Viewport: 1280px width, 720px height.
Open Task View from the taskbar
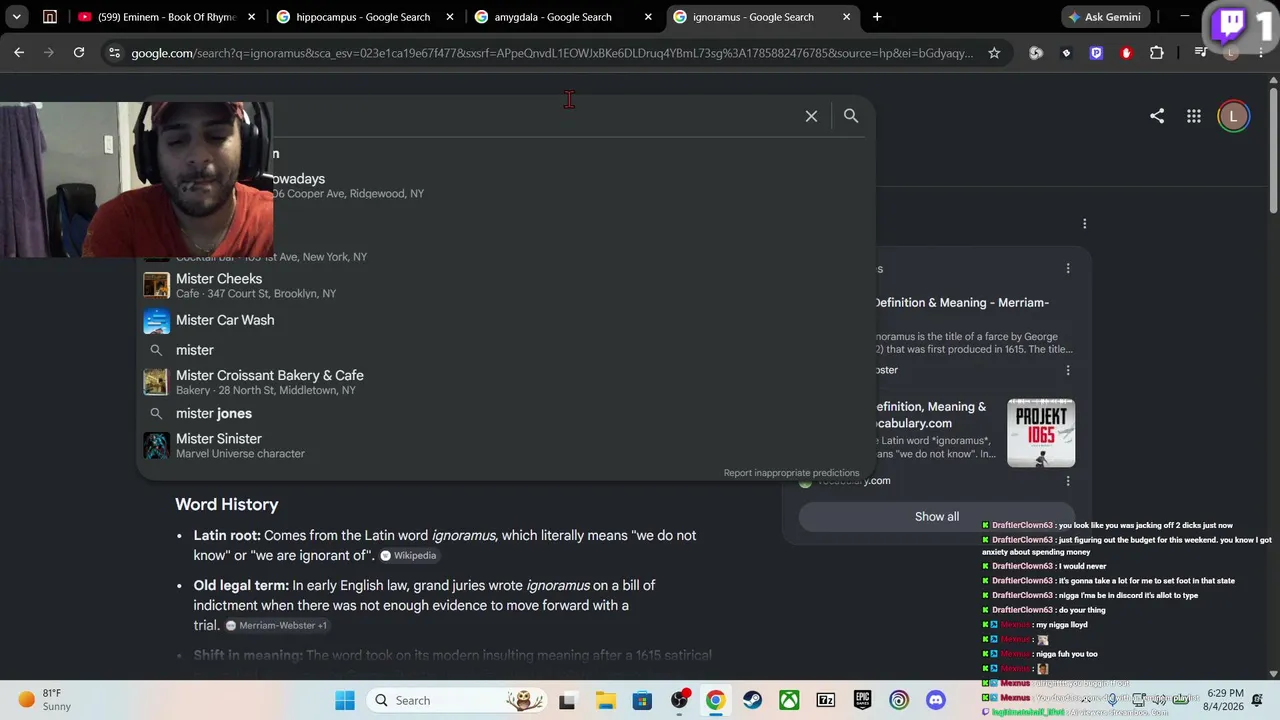click(567, 700)
